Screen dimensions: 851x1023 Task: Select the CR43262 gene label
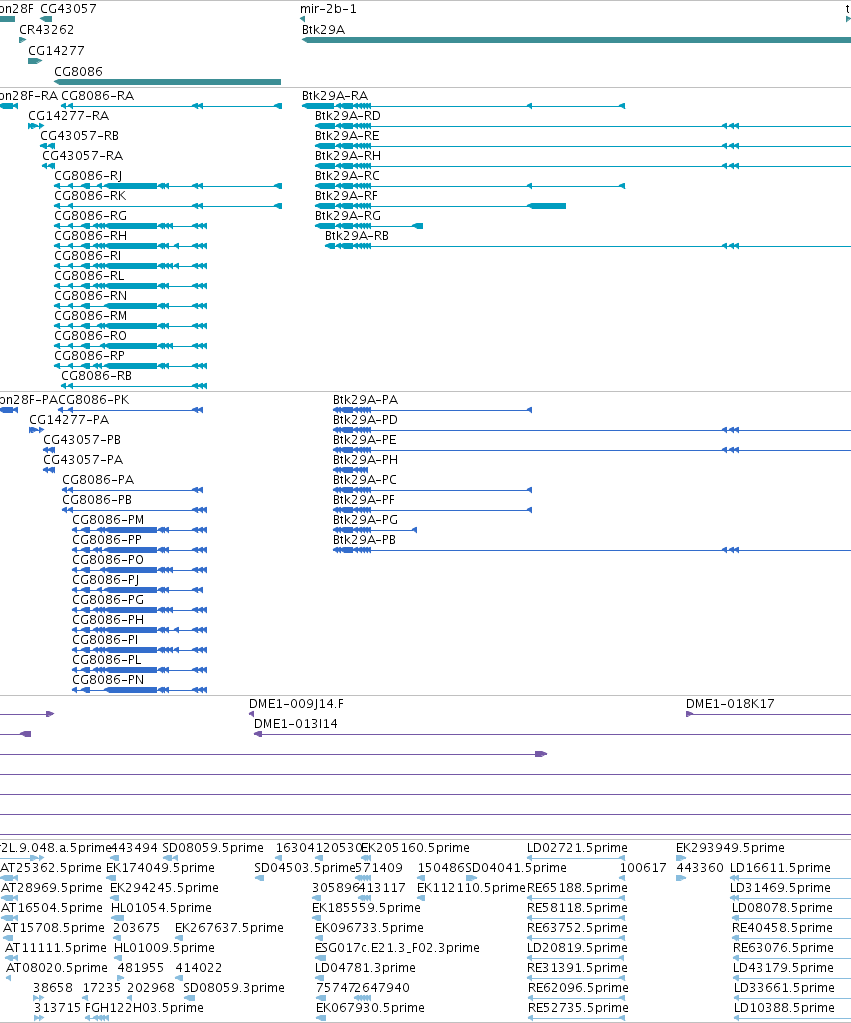click(46, 30)
